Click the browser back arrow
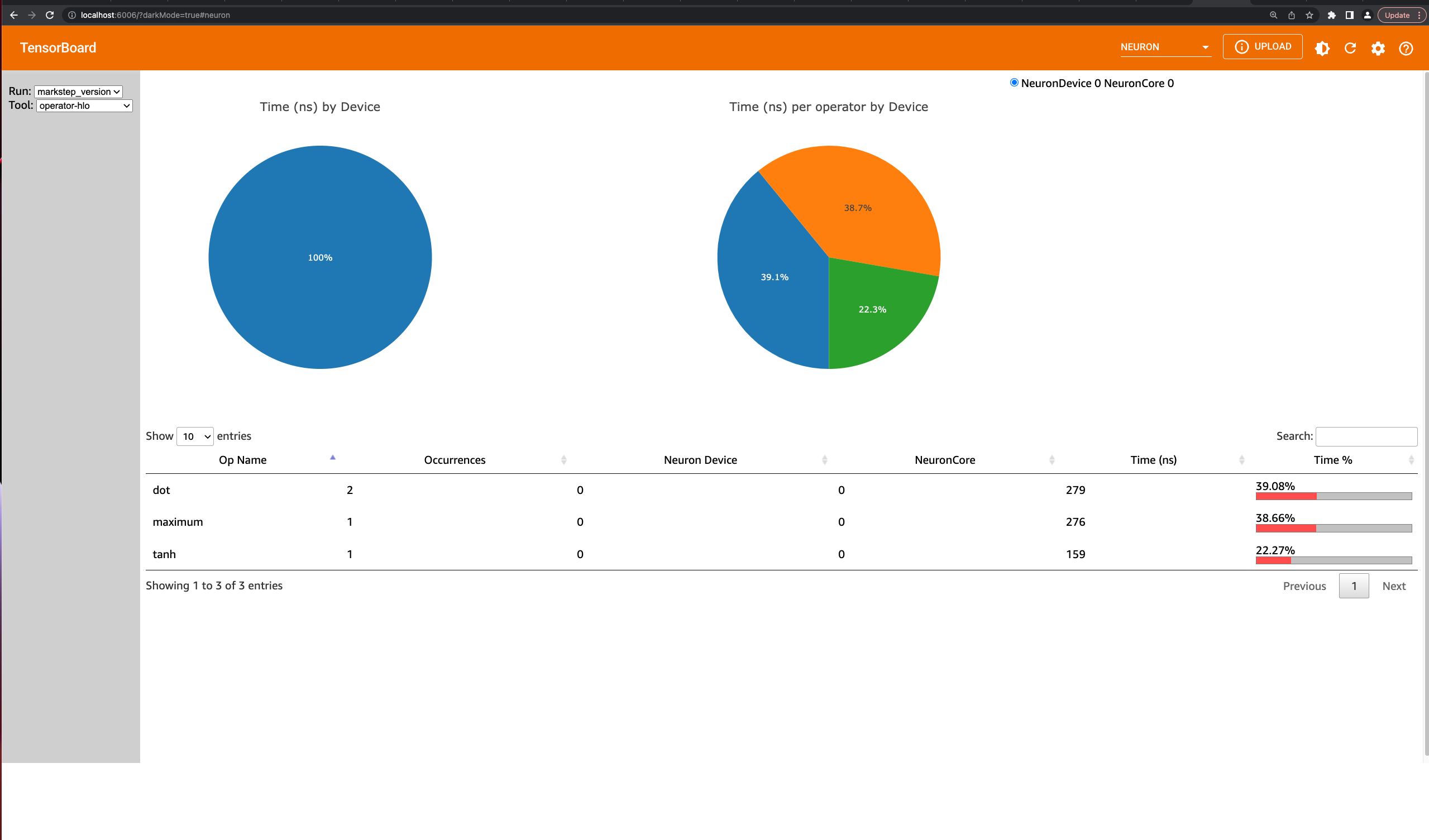The height and width of the screenshot is (840, 1429). click(x=13, y=15)
